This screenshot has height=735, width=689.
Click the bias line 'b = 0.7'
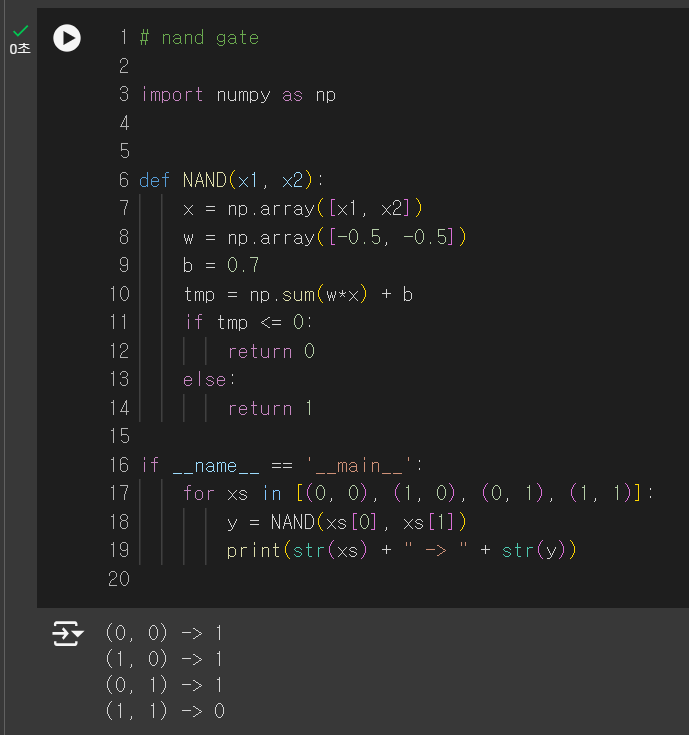click(221, 265)
